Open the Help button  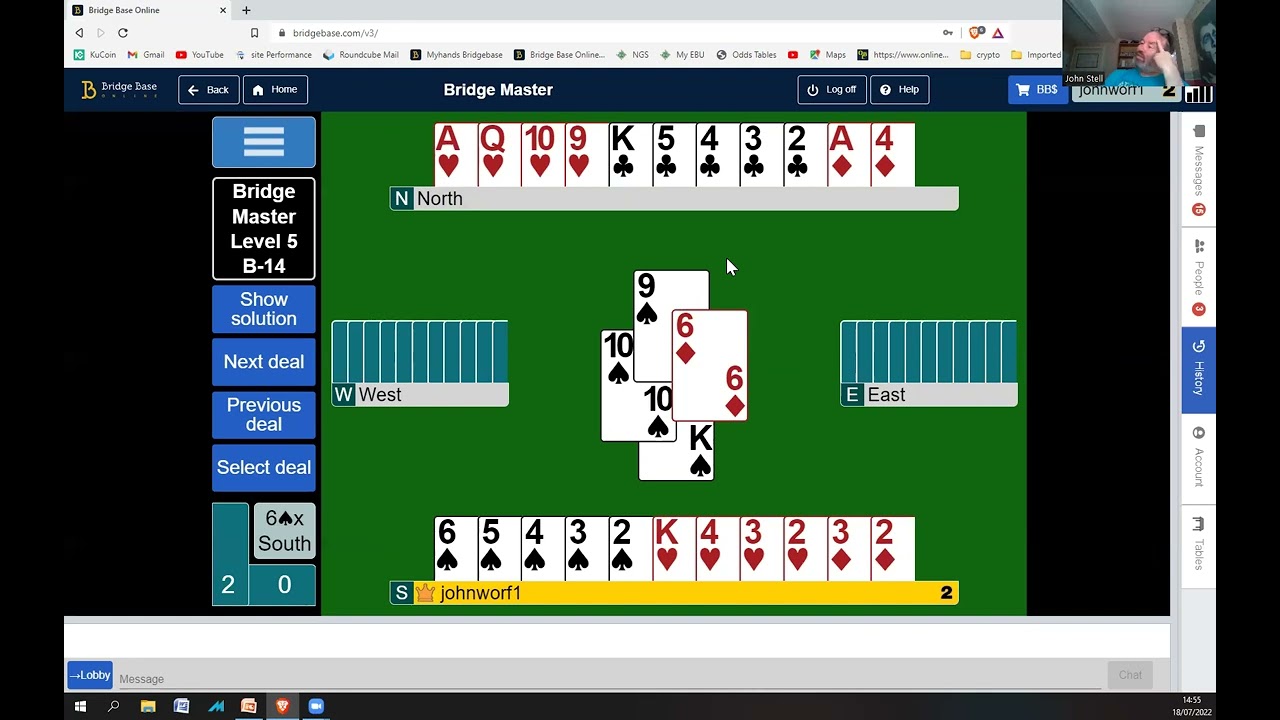[x=900, y=90]
